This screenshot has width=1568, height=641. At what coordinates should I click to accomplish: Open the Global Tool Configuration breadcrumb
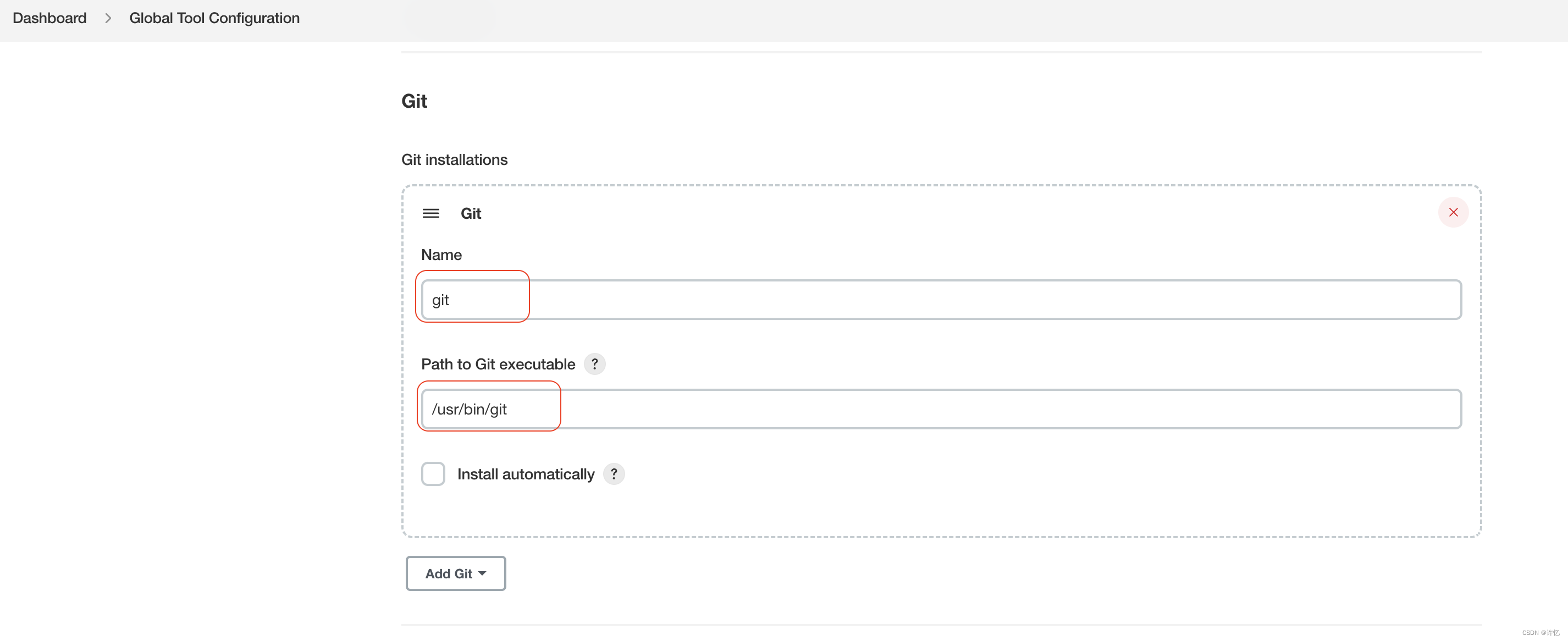(214, 18)
